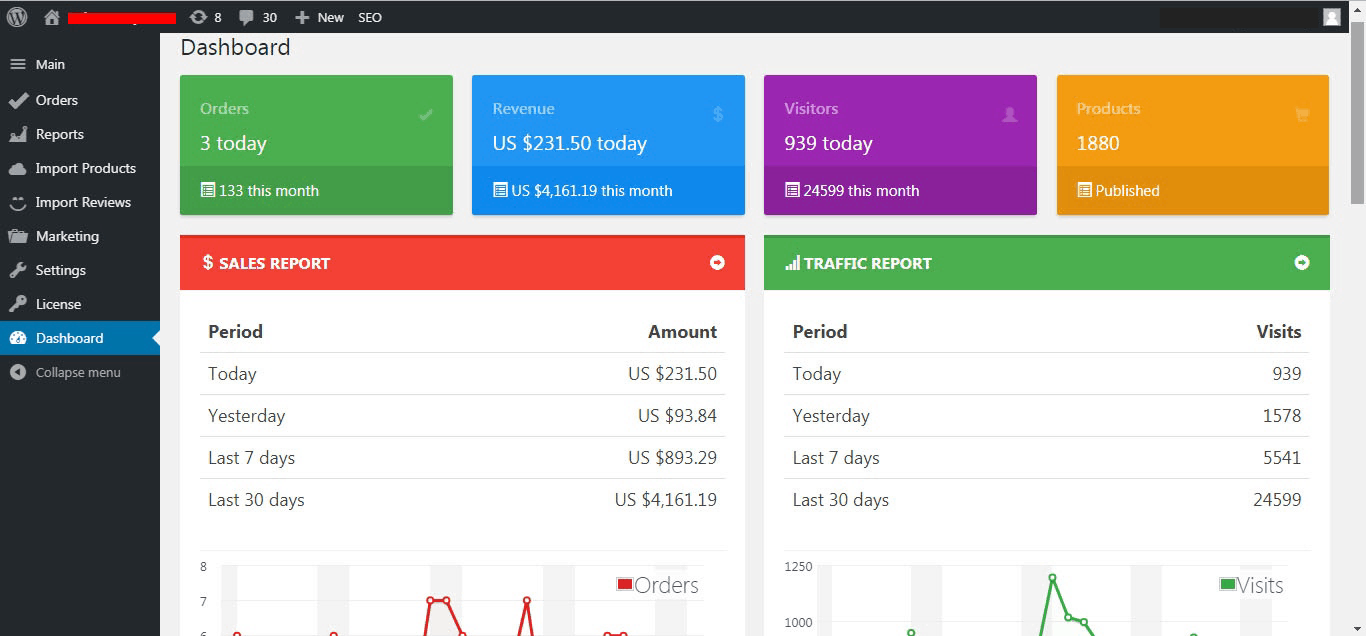1366x636 pixels.
Task: Click US $231.50 today on Revenue card
Action: tap(569, 143)
